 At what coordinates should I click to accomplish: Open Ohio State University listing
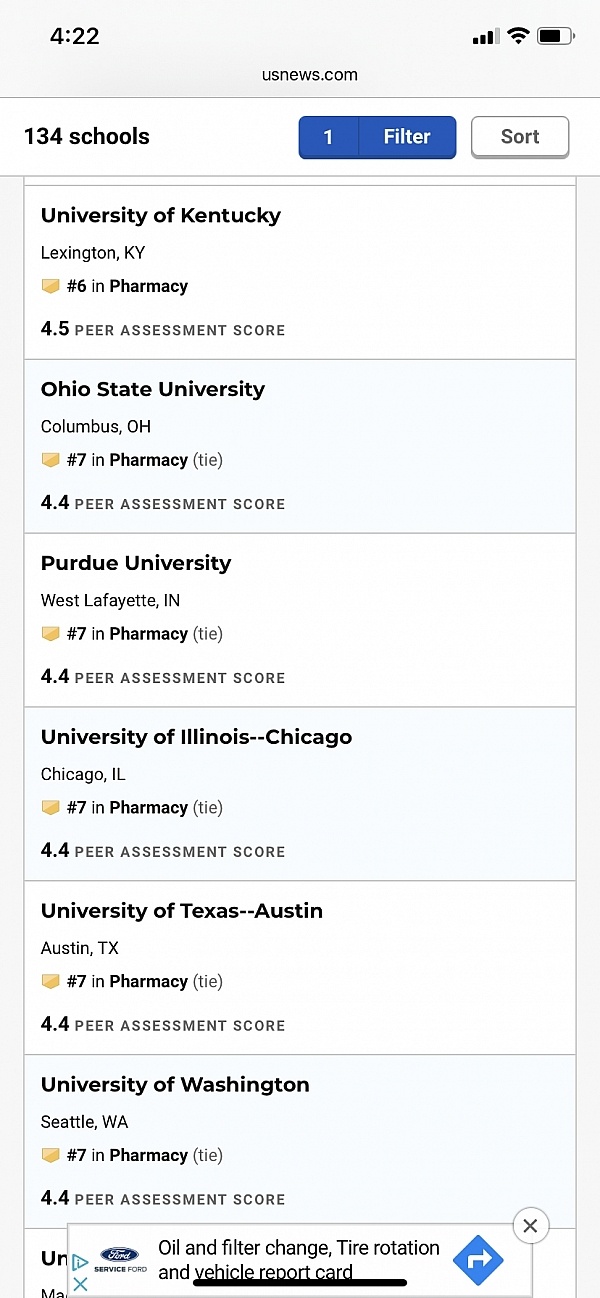pos(153,389)
